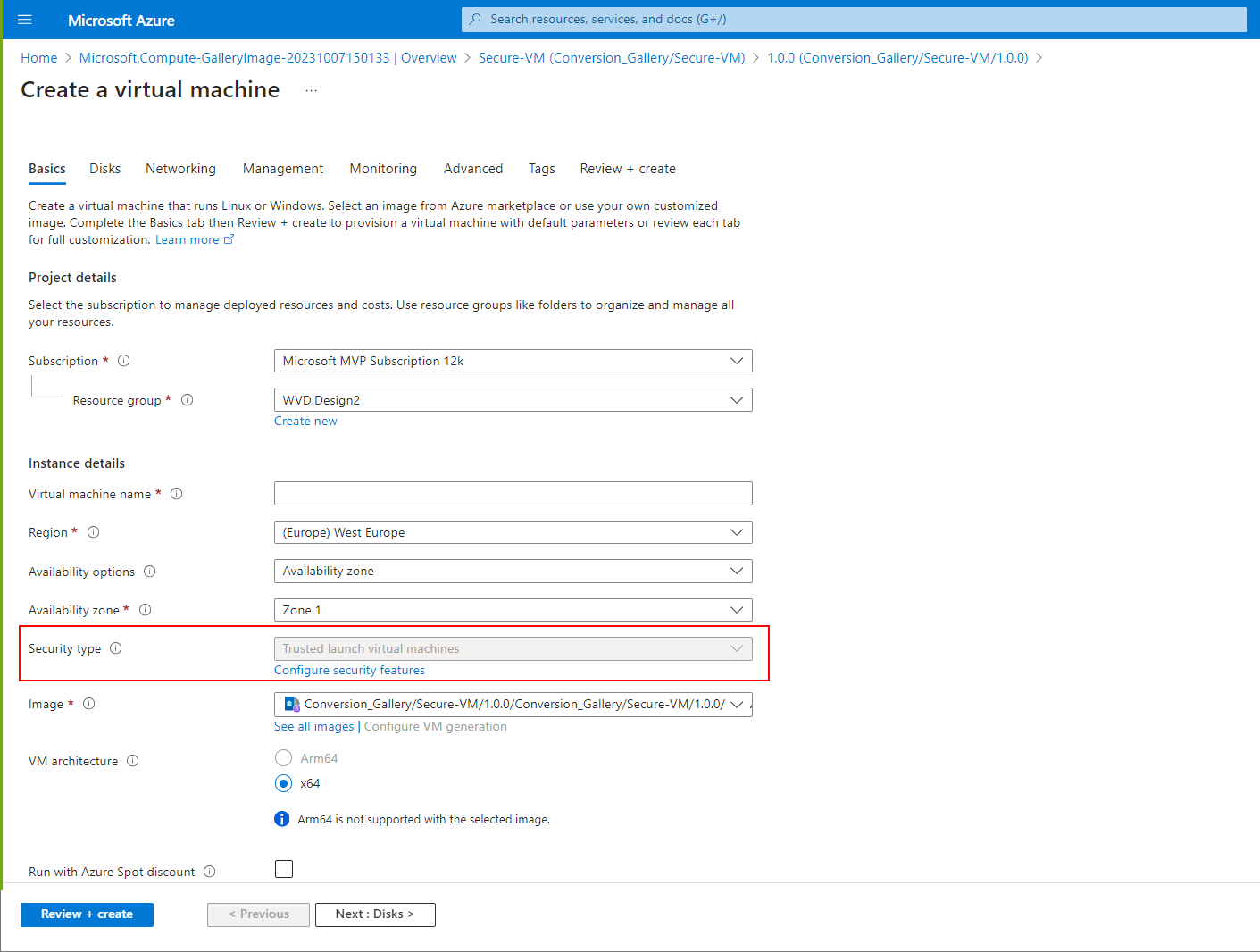Click the Configure VM generation link
The width and height of the screenshot is (1260, 952).
(436, 727)
